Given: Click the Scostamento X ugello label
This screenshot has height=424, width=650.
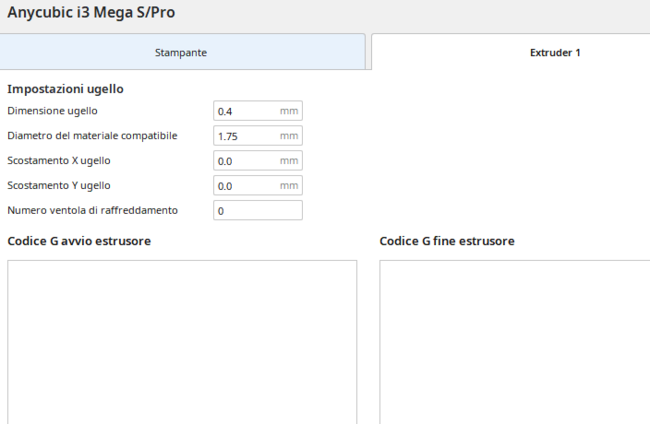Looking at the screenshot, I should coord(59,161).
